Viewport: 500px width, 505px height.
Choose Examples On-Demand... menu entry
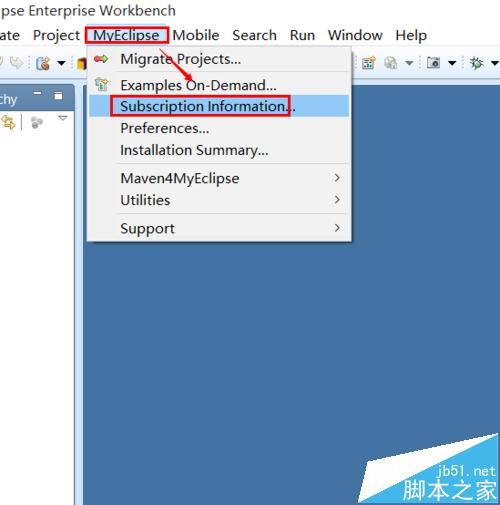point(219,85)
